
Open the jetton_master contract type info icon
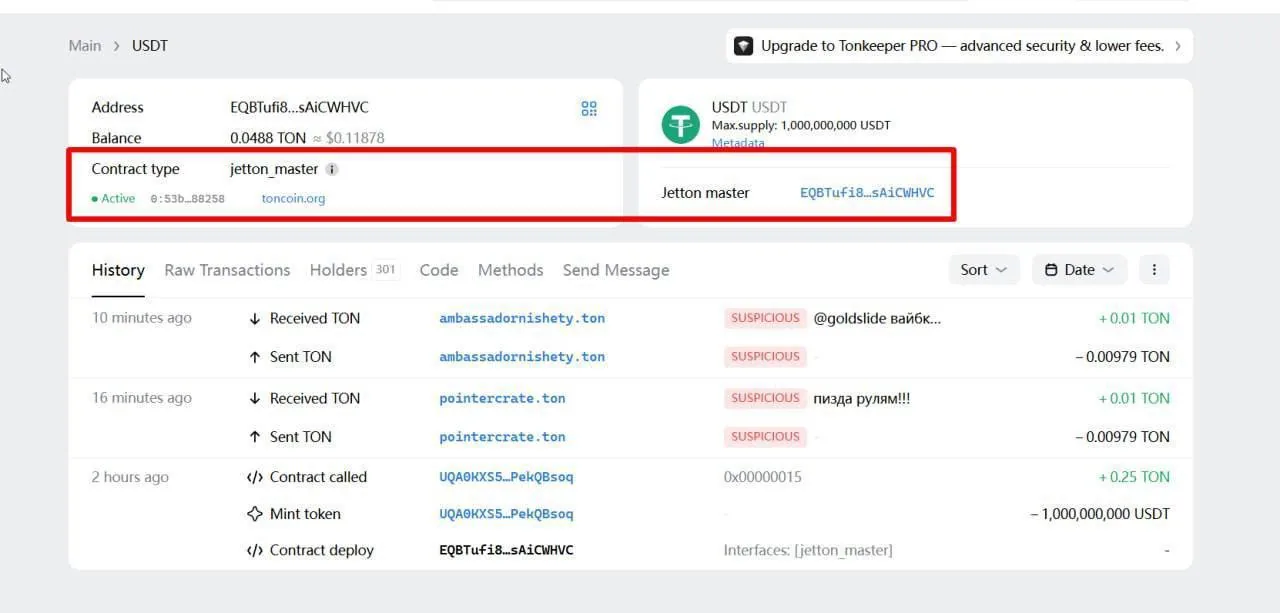point(332,169)
